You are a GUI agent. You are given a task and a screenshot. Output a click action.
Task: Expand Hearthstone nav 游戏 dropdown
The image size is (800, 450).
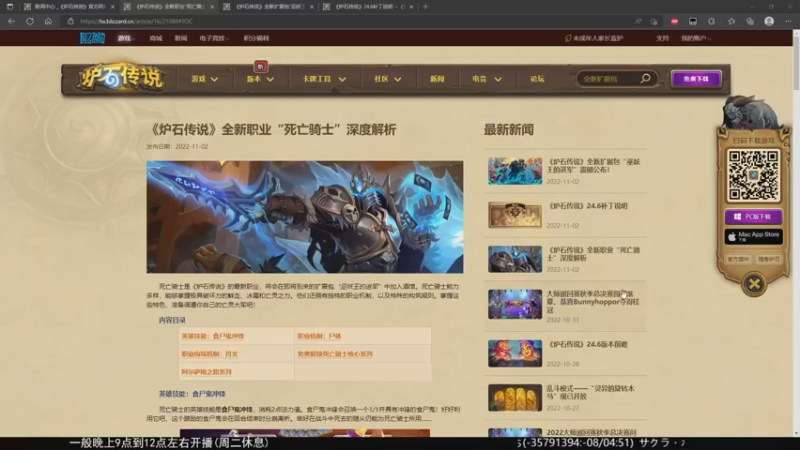coord(204,79)
